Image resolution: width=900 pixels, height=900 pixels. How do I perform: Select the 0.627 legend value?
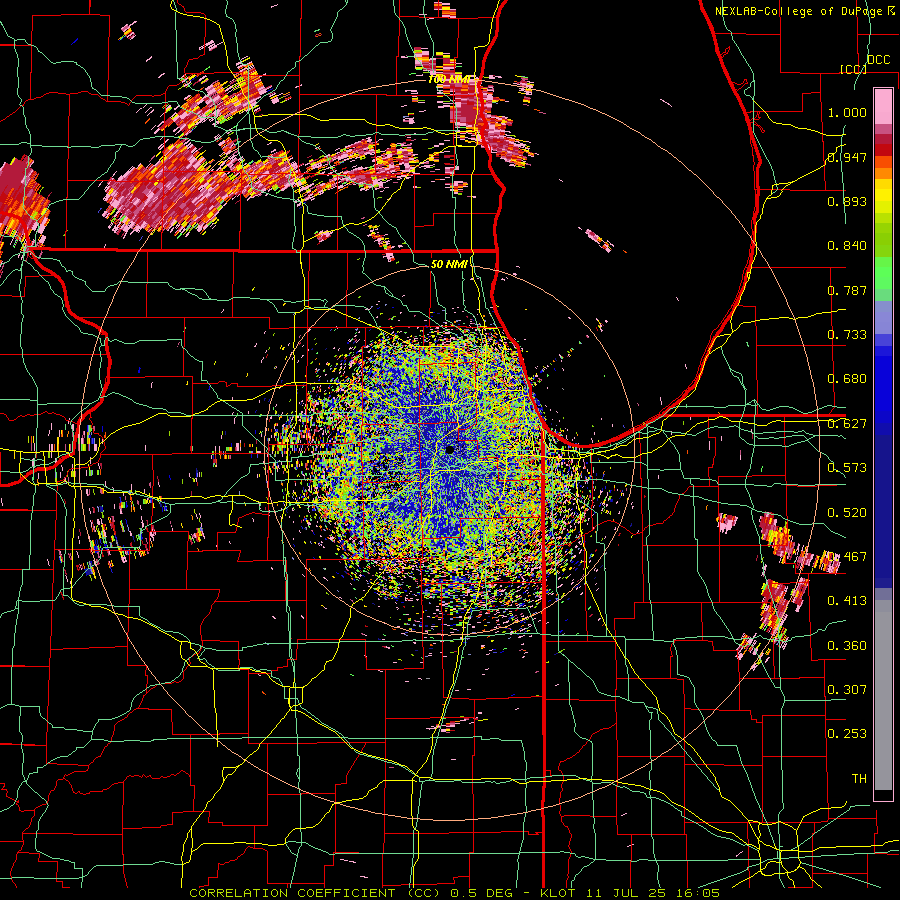click(x=847, y=424)
